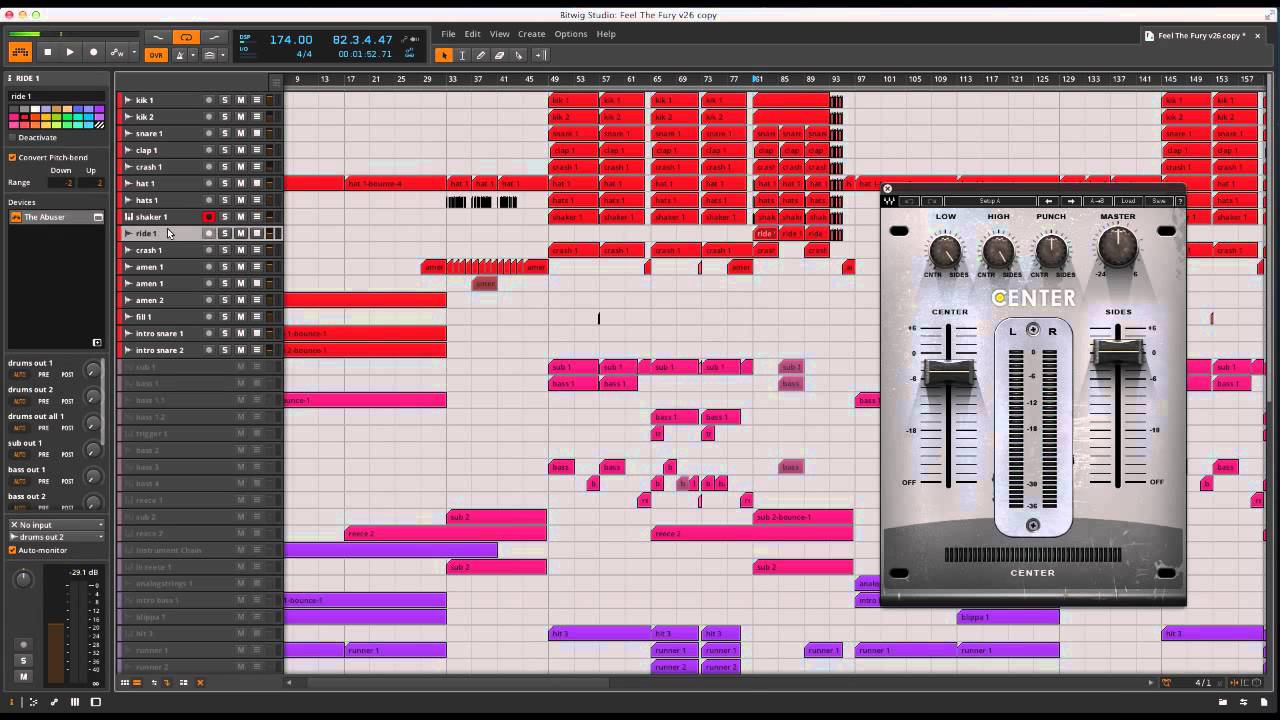Viewport: 1280px width, 720px height.
Task: Toggle the metronome icon
Action: tap(181, 55)
